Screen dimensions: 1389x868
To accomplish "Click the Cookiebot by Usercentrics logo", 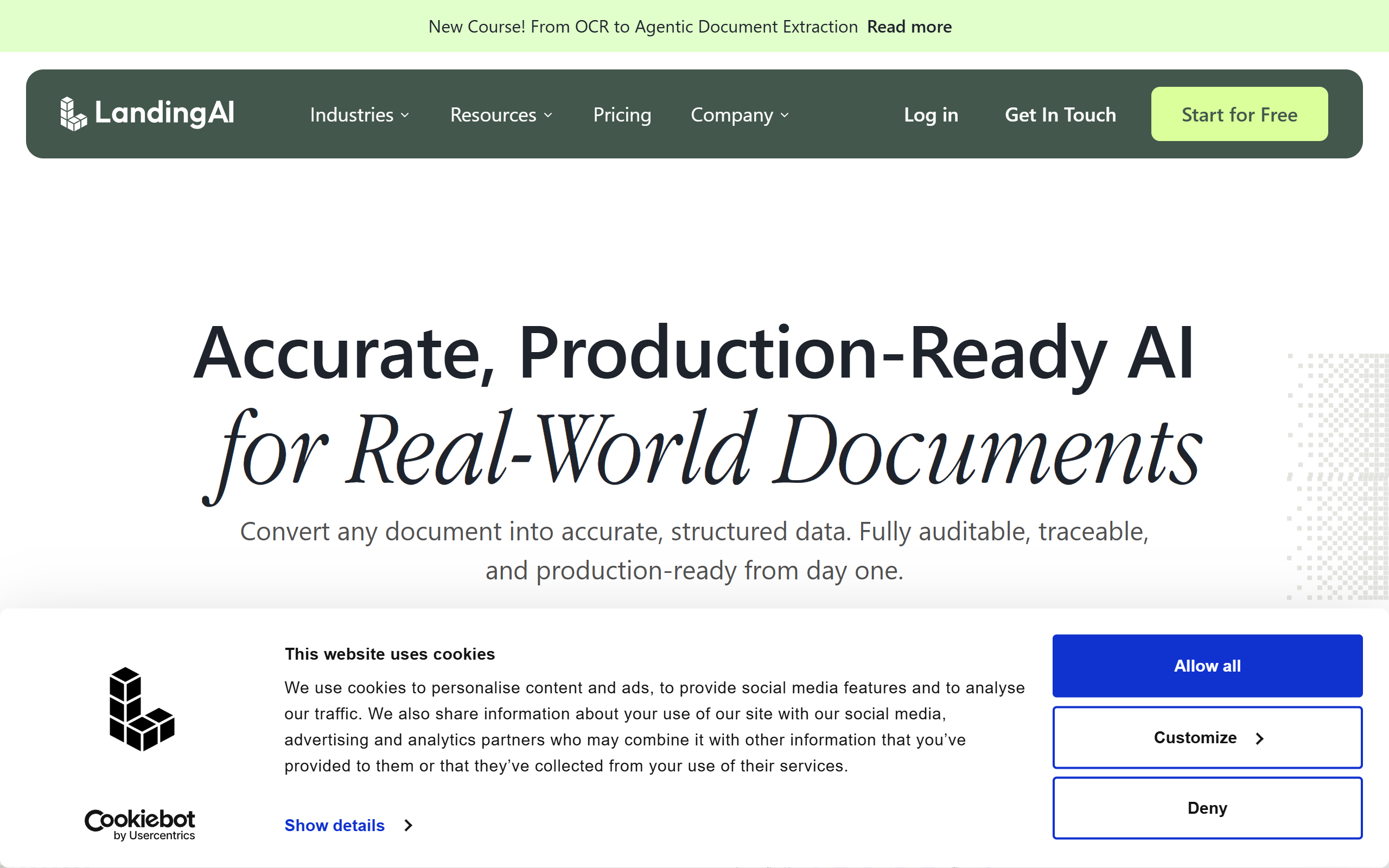I will (x=139, y=825).
